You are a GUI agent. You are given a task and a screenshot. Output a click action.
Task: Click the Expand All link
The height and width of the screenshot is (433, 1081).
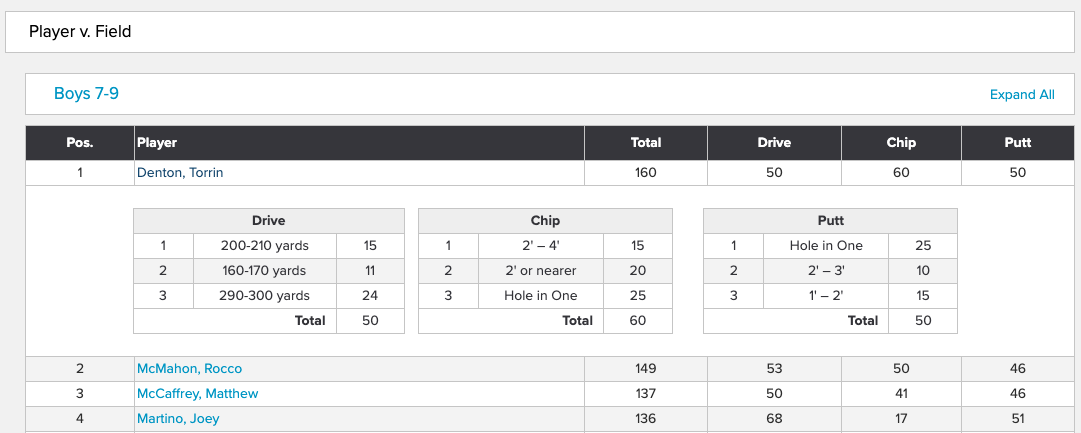(x=1022, y=94)
